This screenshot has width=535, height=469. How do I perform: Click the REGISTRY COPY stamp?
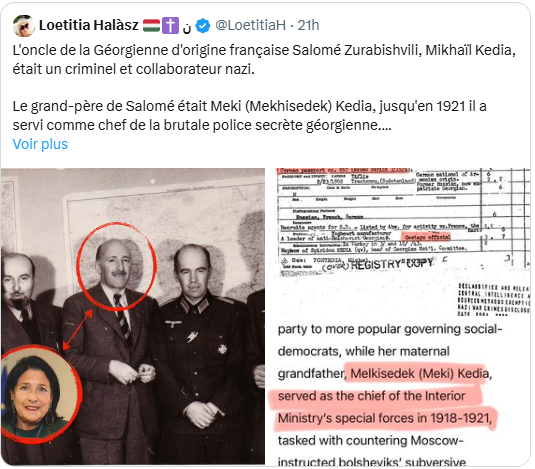pos(391,264)
